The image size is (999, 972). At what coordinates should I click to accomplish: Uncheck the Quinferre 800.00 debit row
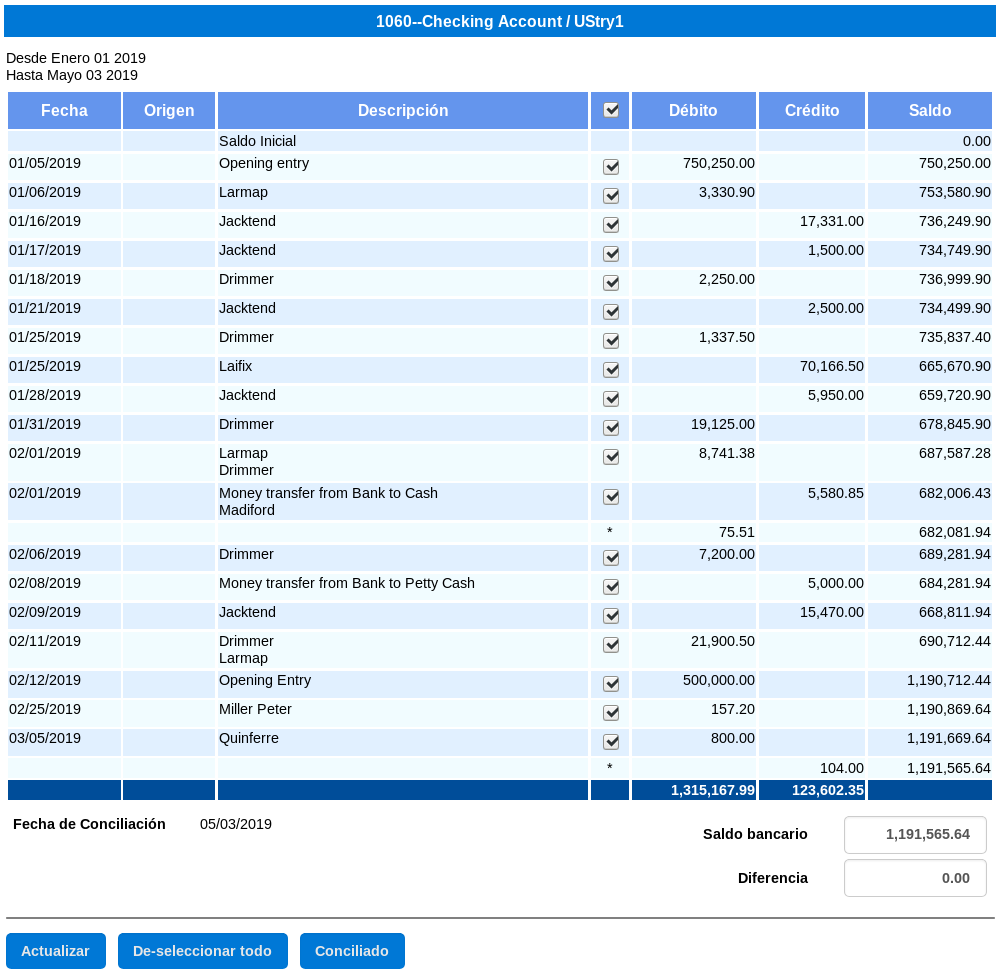[x=611, y=742]
